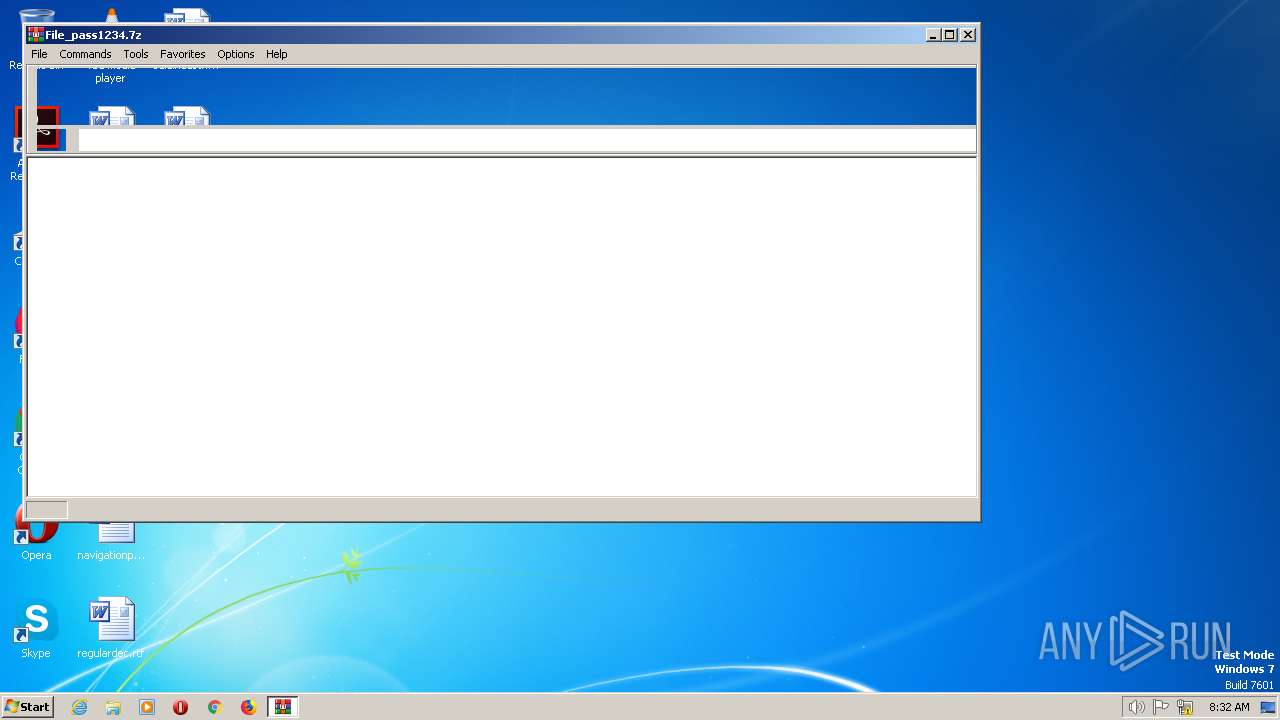Launch Opera from the taskbar
Image resolution: width=1280 pixels, height=720 pixels.
pos(181,707)
